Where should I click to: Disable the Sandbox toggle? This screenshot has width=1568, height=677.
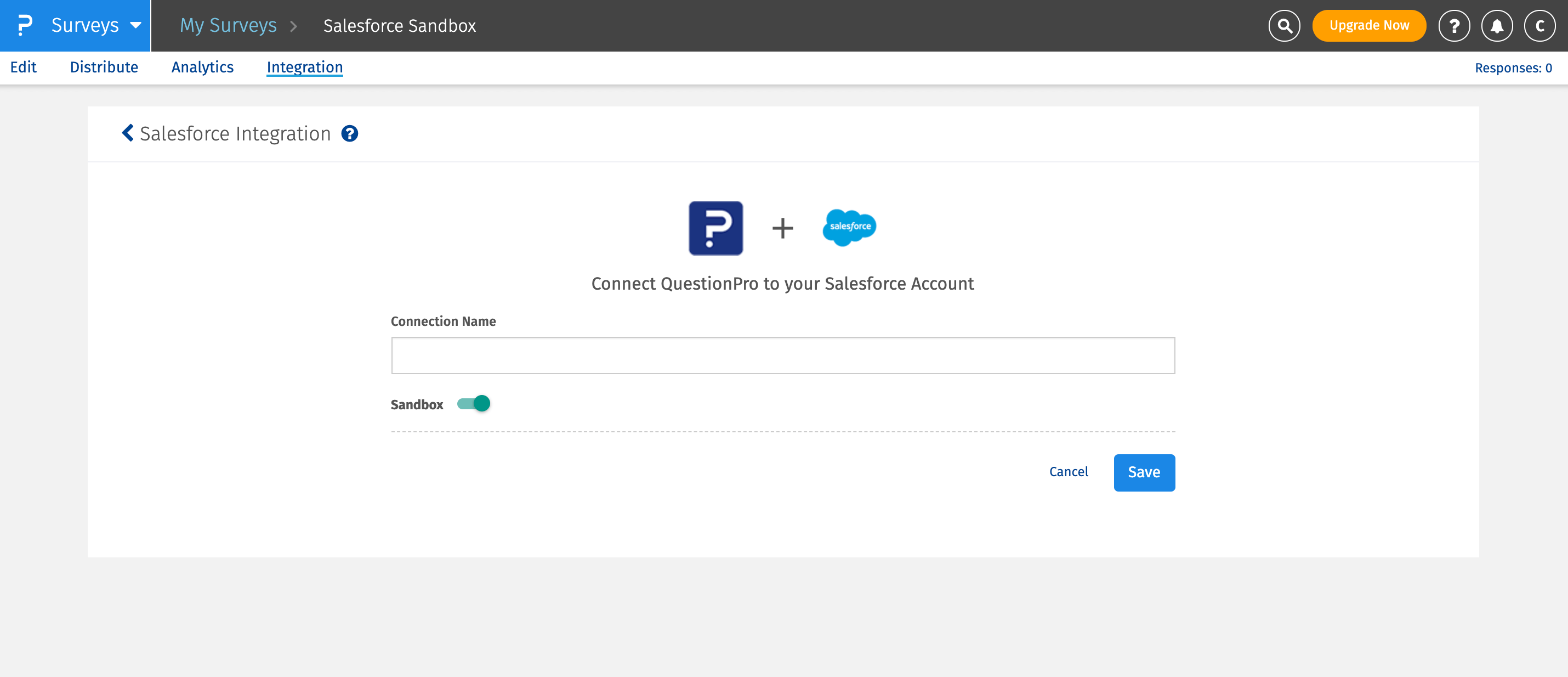tap(474, 403)
